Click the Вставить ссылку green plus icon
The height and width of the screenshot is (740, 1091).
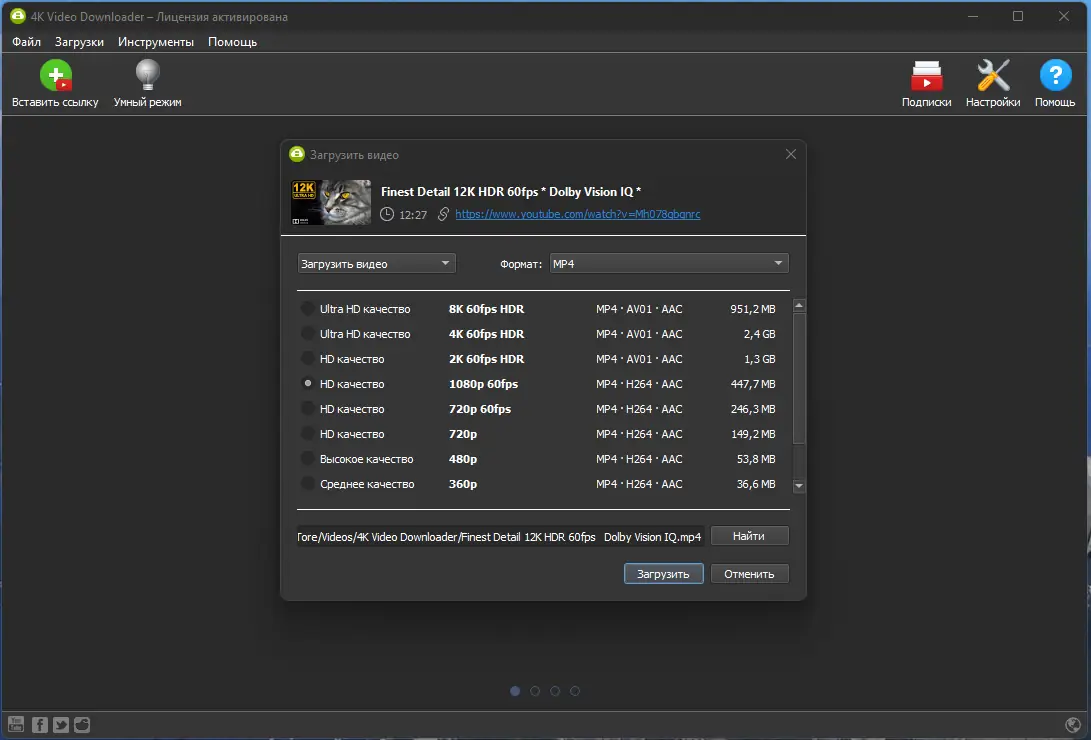(x=56, y=75)
